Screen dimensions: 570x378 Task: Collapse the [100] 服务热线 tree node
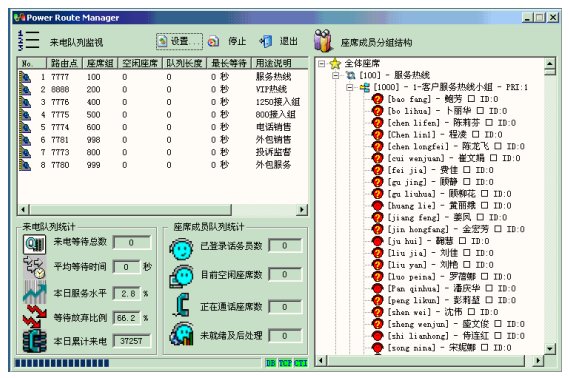[x=336, y=75]
